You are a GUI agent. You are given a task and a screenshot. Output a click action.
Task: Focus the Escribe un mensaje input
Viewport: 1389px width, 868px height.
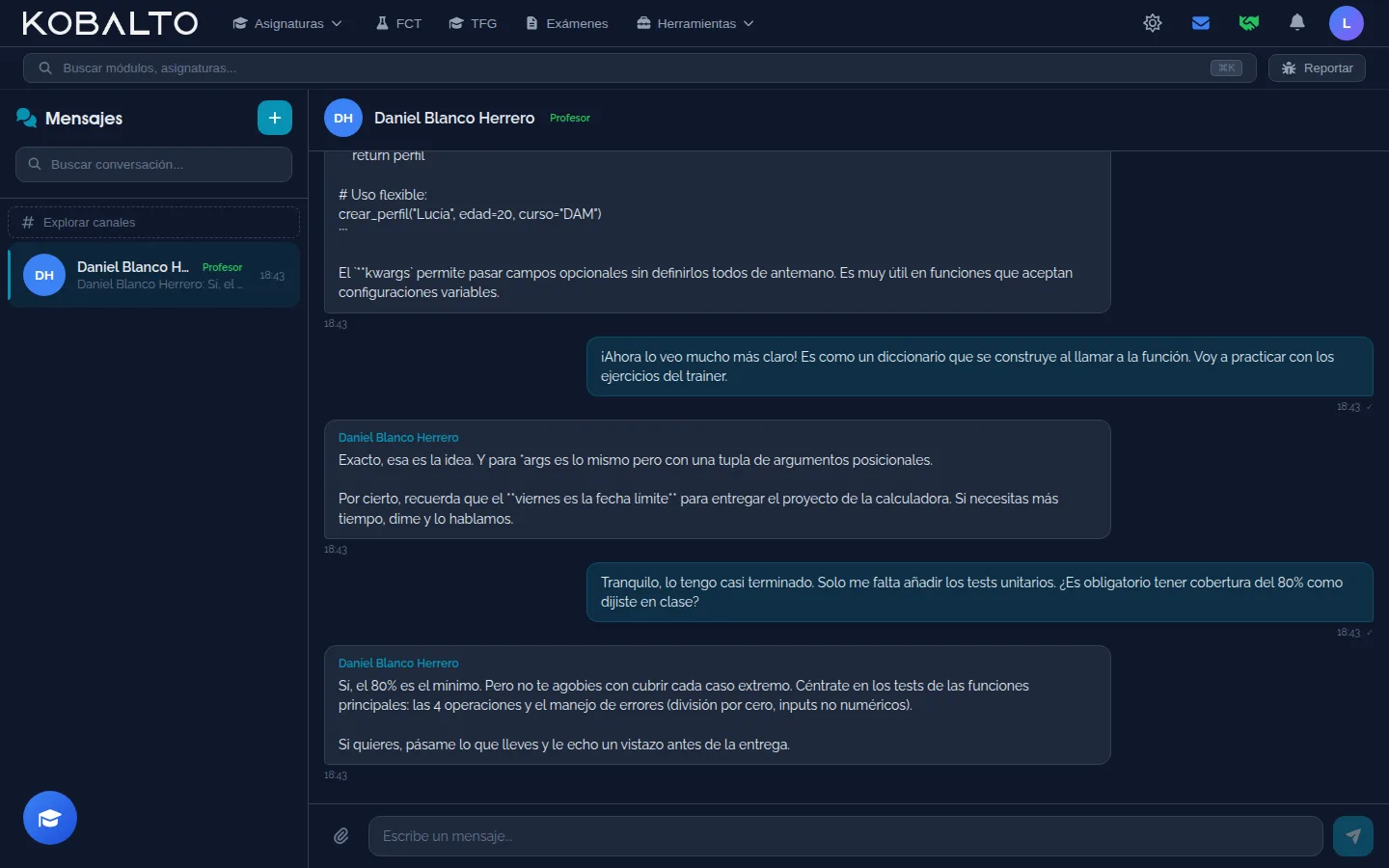[x=845, y=836]
